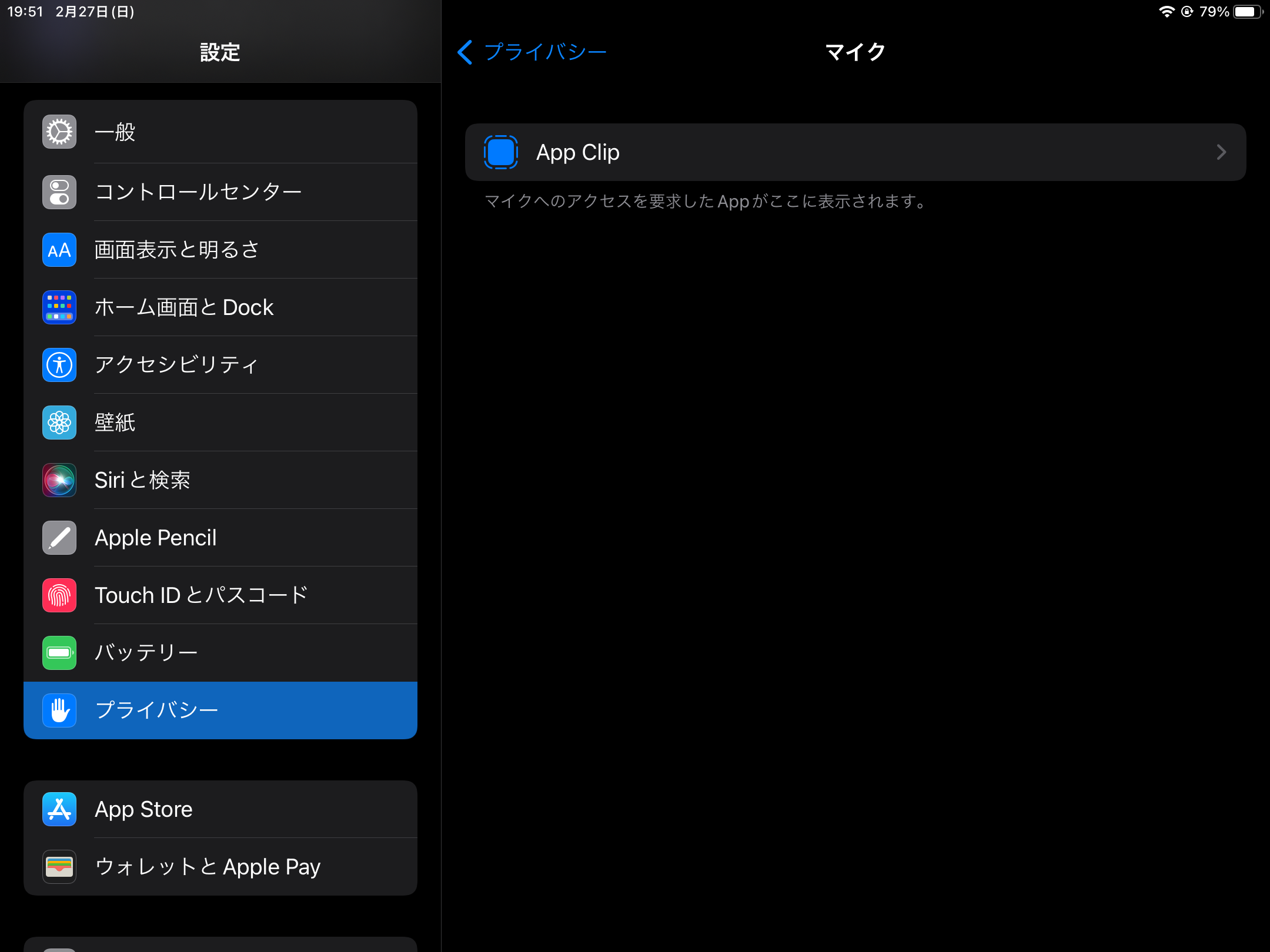Tap the blue back chevron arrow
Screen dimensions: 1270x952
[x=464, y=52]
